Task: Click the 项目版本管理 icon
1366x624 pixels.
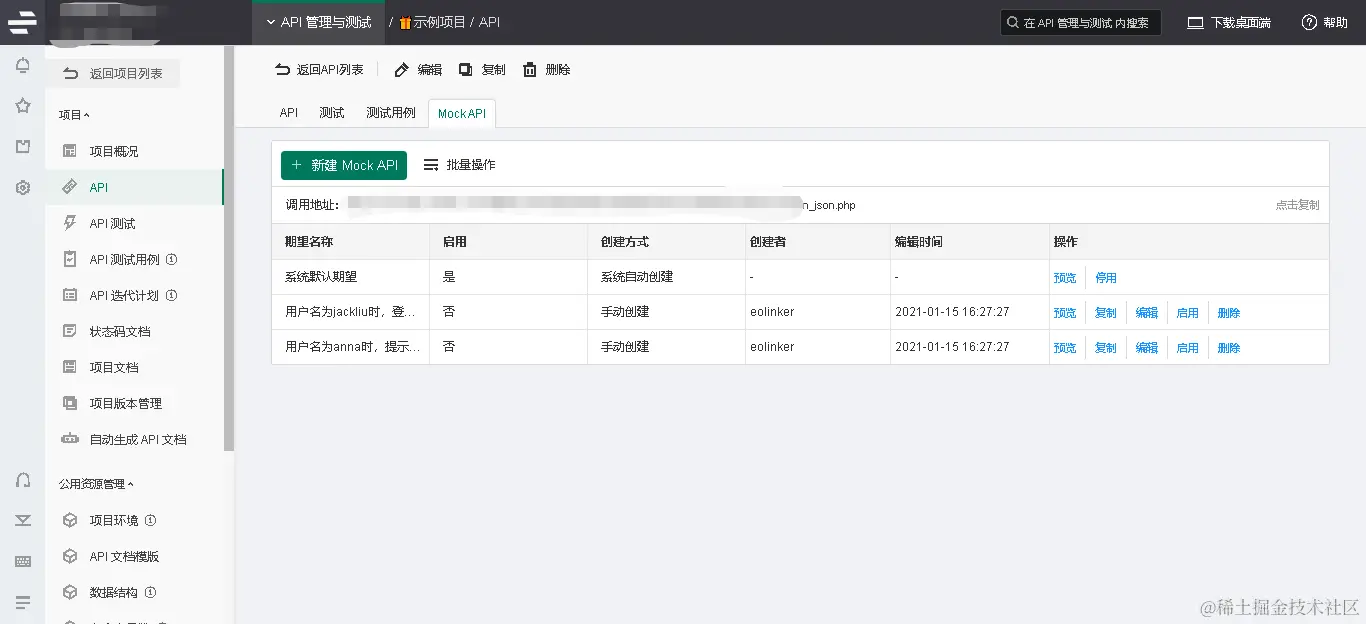Action: [70, 403]
